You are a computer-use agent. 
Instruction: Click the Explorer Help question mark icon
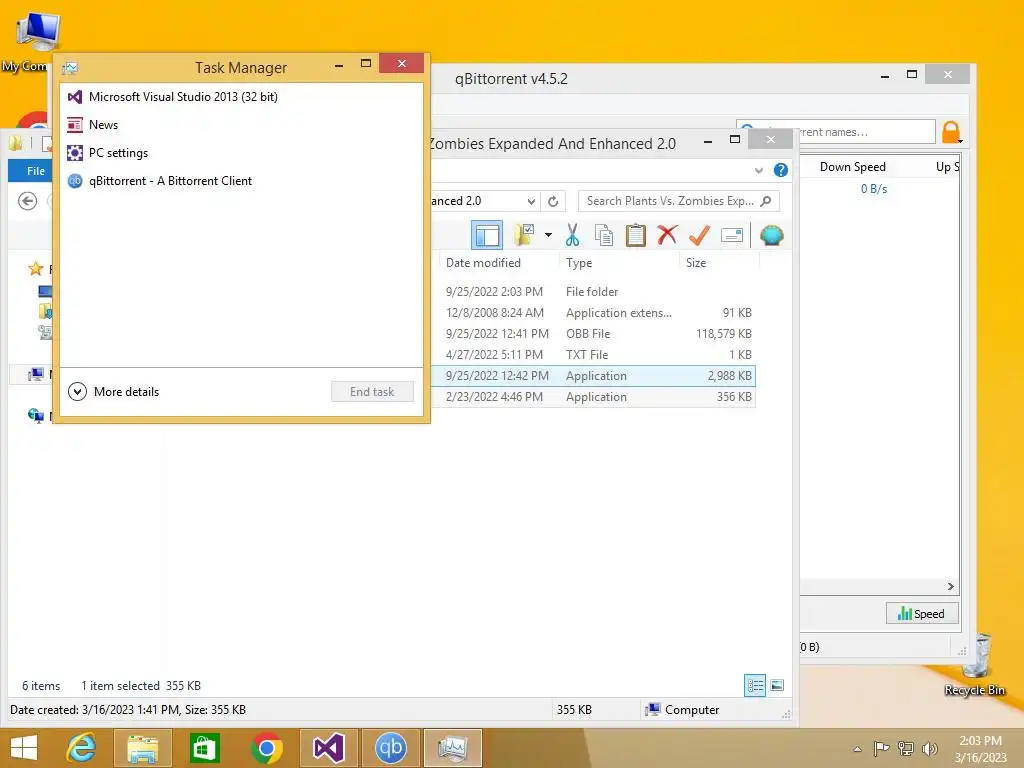780,170
